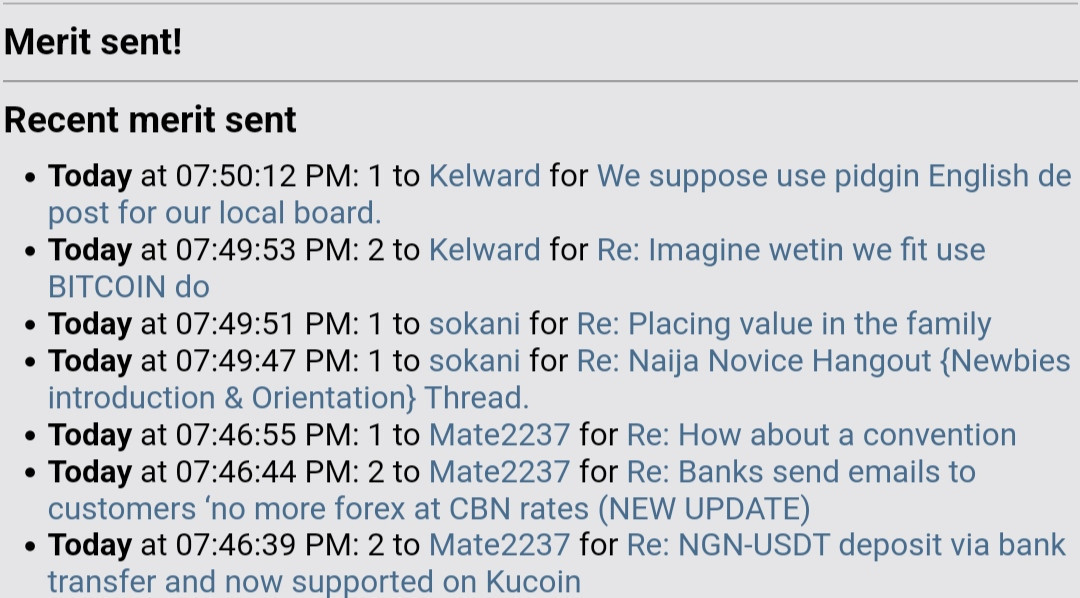Viewport: 1080px width, 598px height.
Task: Open 'Re: Imagine wetin we fit use BITCOIN do'
Action: coord(791,250)
